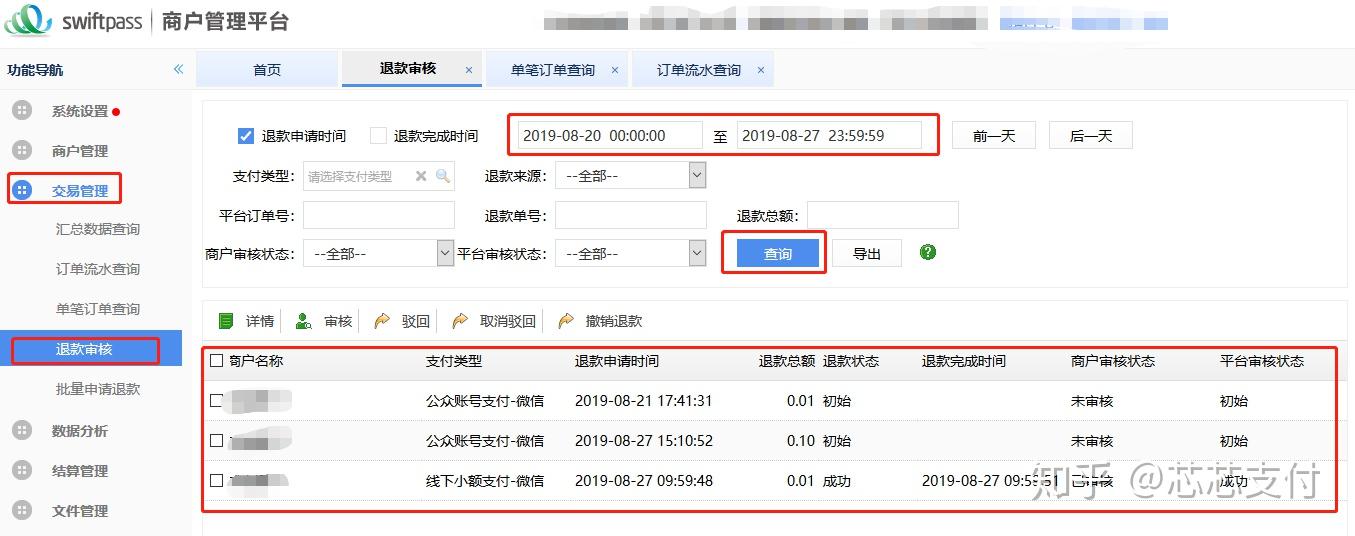
Task: Click the blue 交易管理 grid icon
Action: (22, 190)
